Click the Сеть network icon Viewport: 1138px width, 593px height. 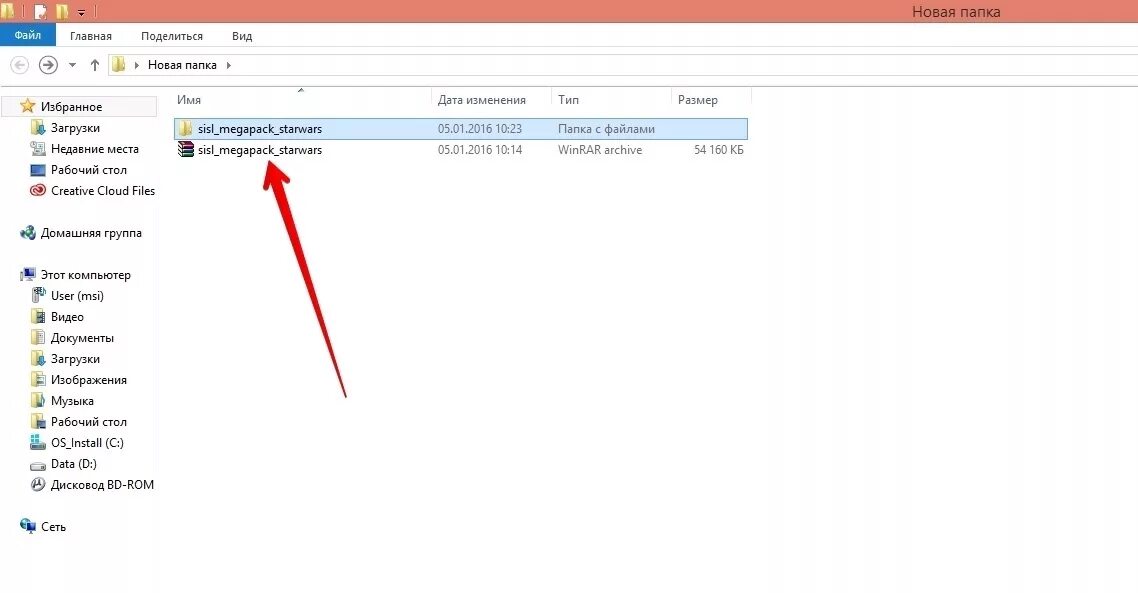[28, 526]
